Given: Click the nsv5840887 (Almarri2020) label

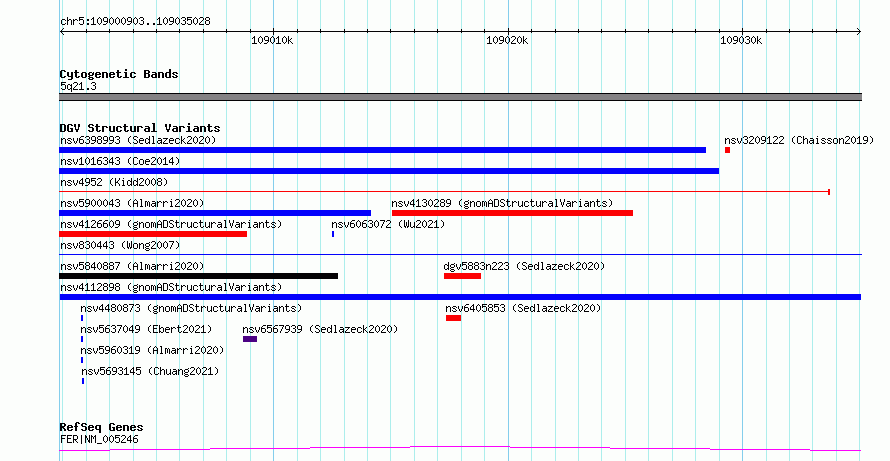Looking at the screenshot, I should [x=132, y=266].
